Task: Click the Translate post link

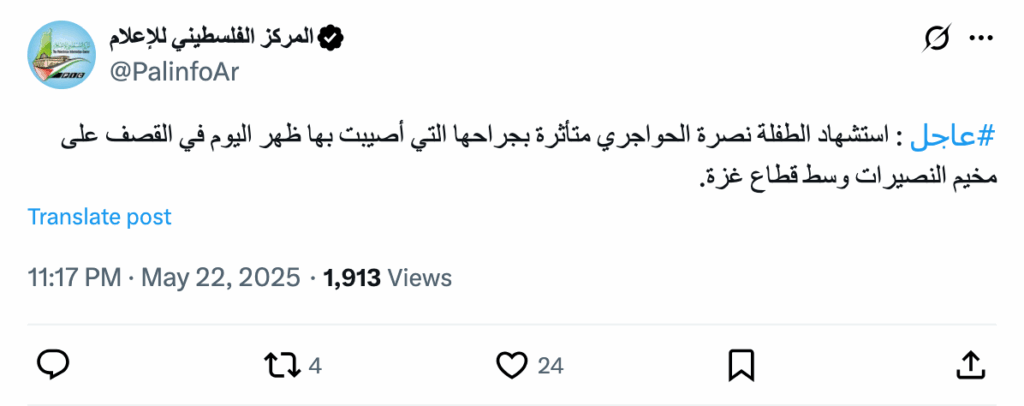Action: pos(100,216)
